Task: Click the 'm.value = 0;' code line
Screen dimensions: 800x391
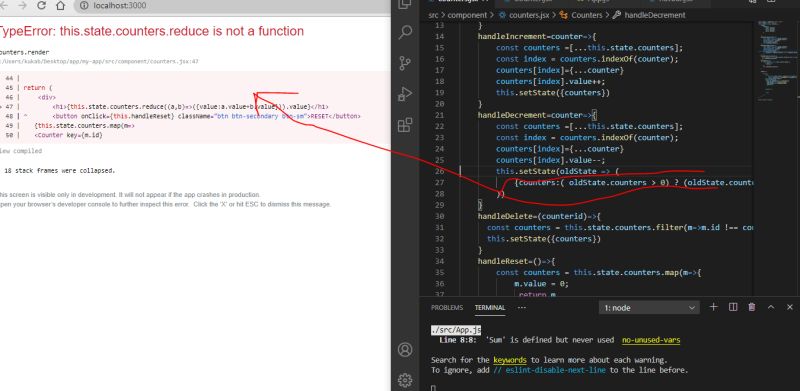Action: point(541,284)
